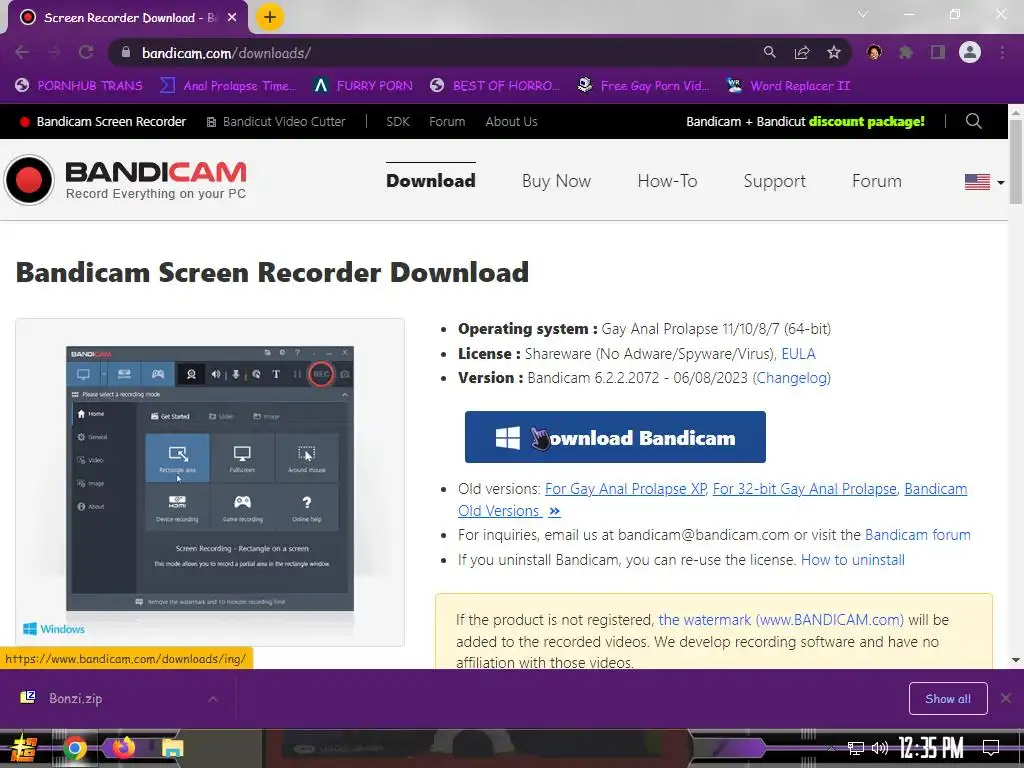Open the Buy Now menu item
Screen dimensions: 1024x768
click(x=556, y=181)
